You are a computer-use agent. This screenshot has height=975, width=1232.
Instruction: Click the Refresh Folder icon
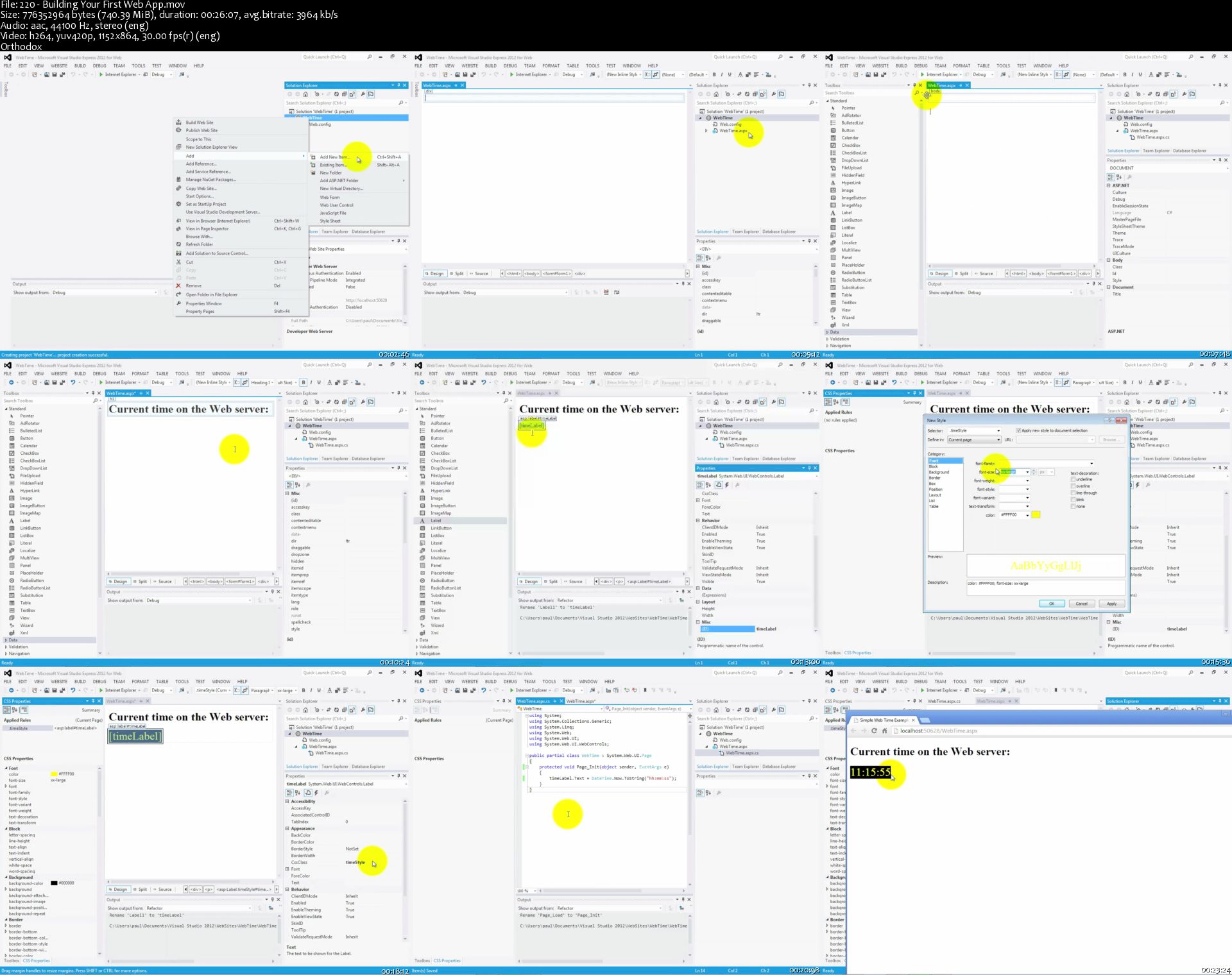179,244
